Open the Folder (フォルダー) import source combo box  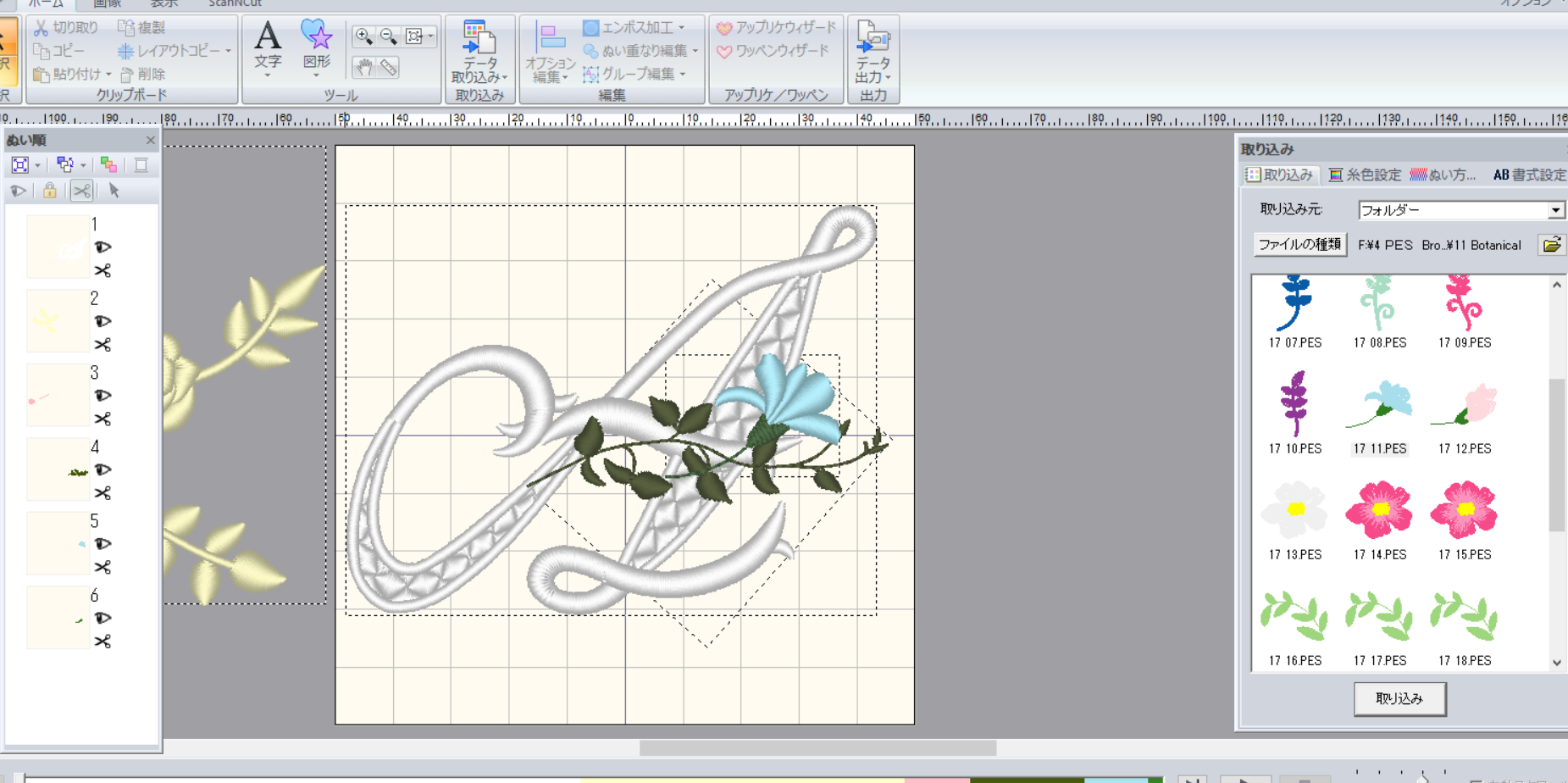(1460, 210)
